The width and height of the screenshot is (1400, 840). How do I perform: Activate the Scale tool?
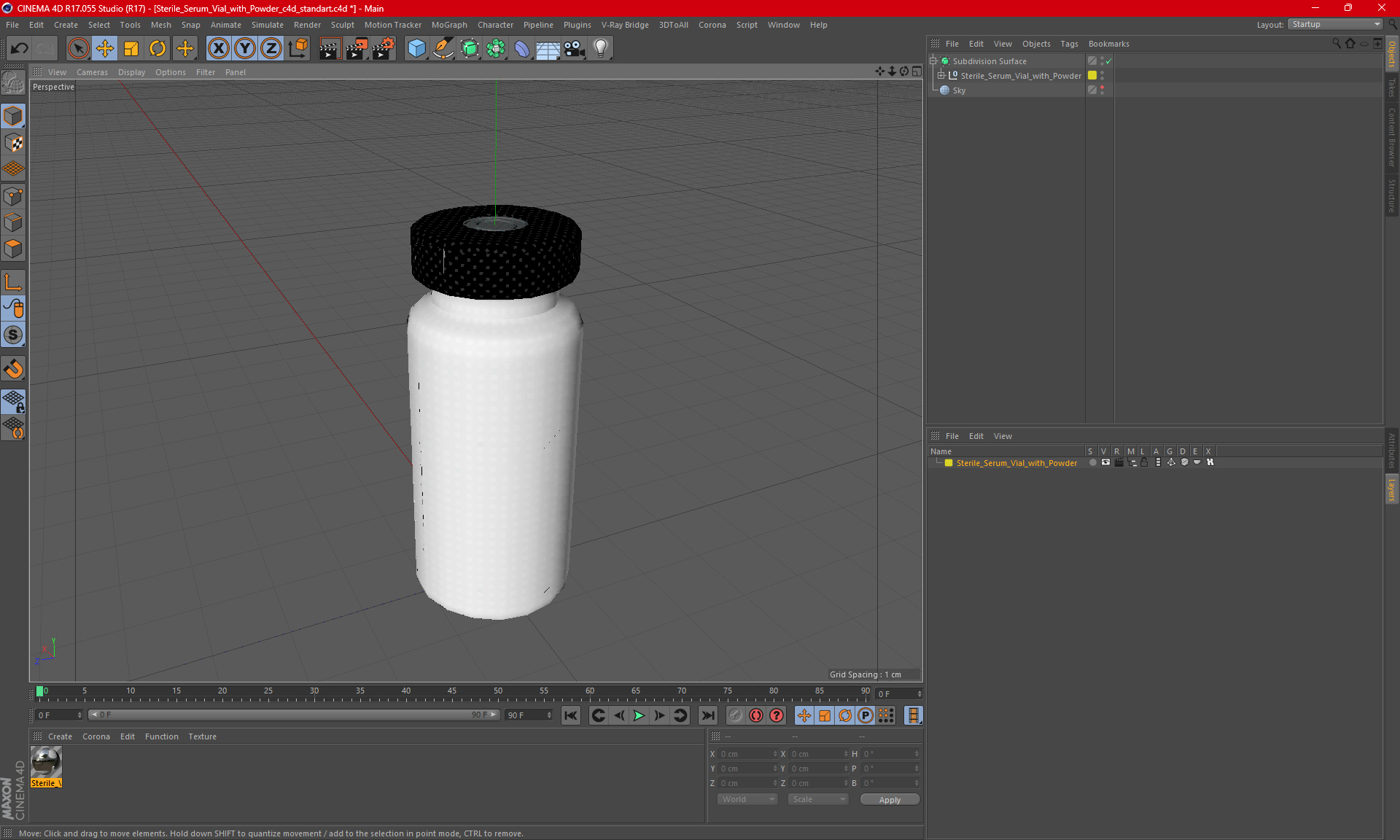(131, 49)
